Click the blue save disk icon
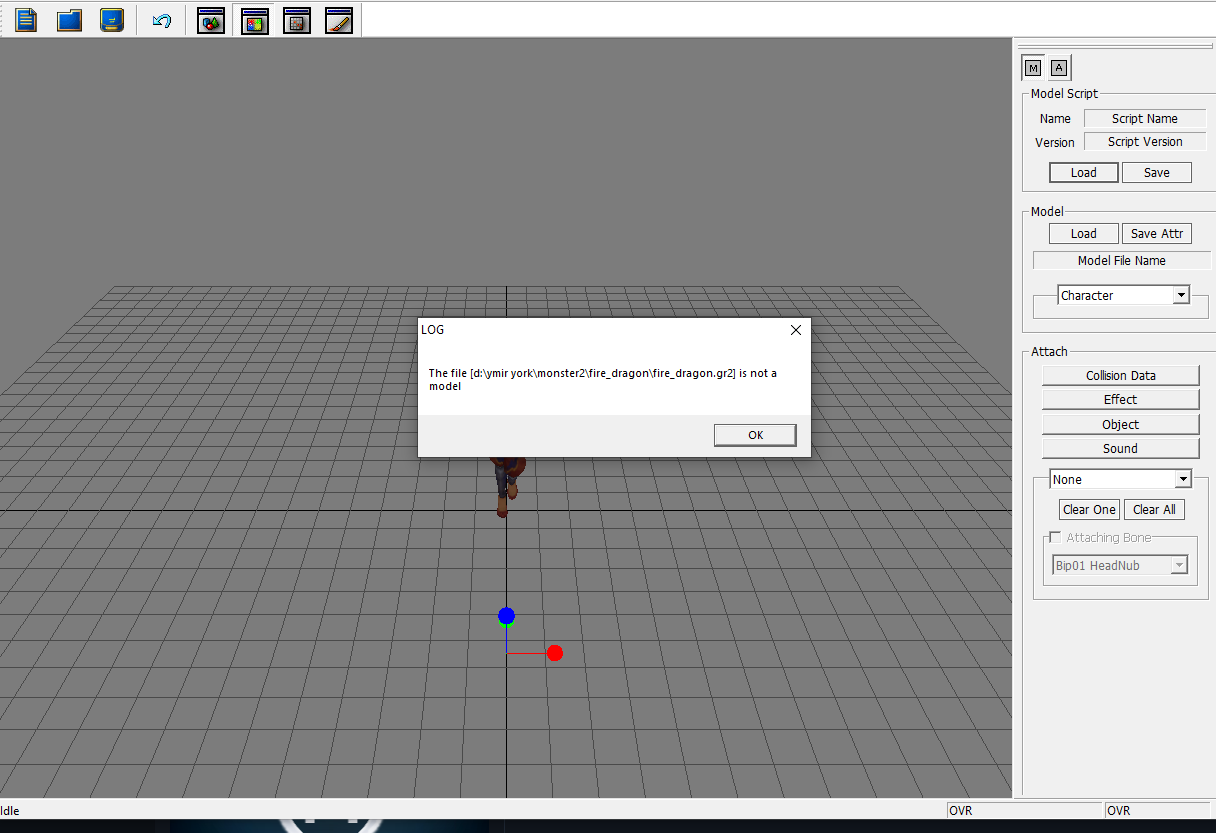1216x833 pixels. tap(112, 20)
